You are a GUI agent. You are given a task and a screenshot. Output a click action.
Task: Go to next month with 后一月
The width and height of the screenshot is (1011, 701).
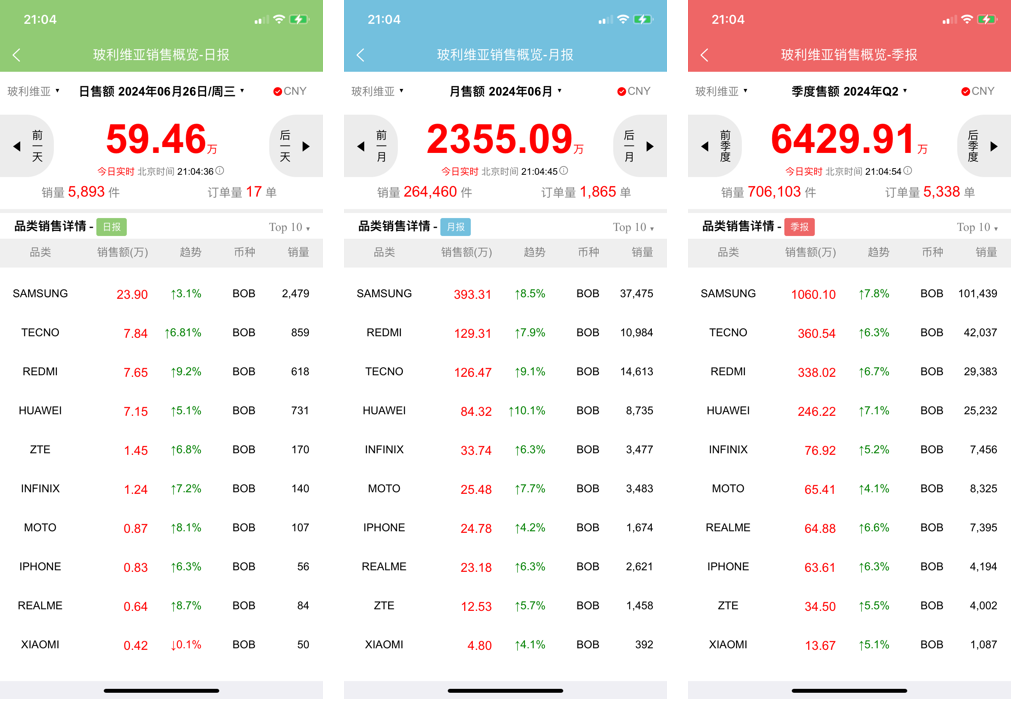(640, 146)
